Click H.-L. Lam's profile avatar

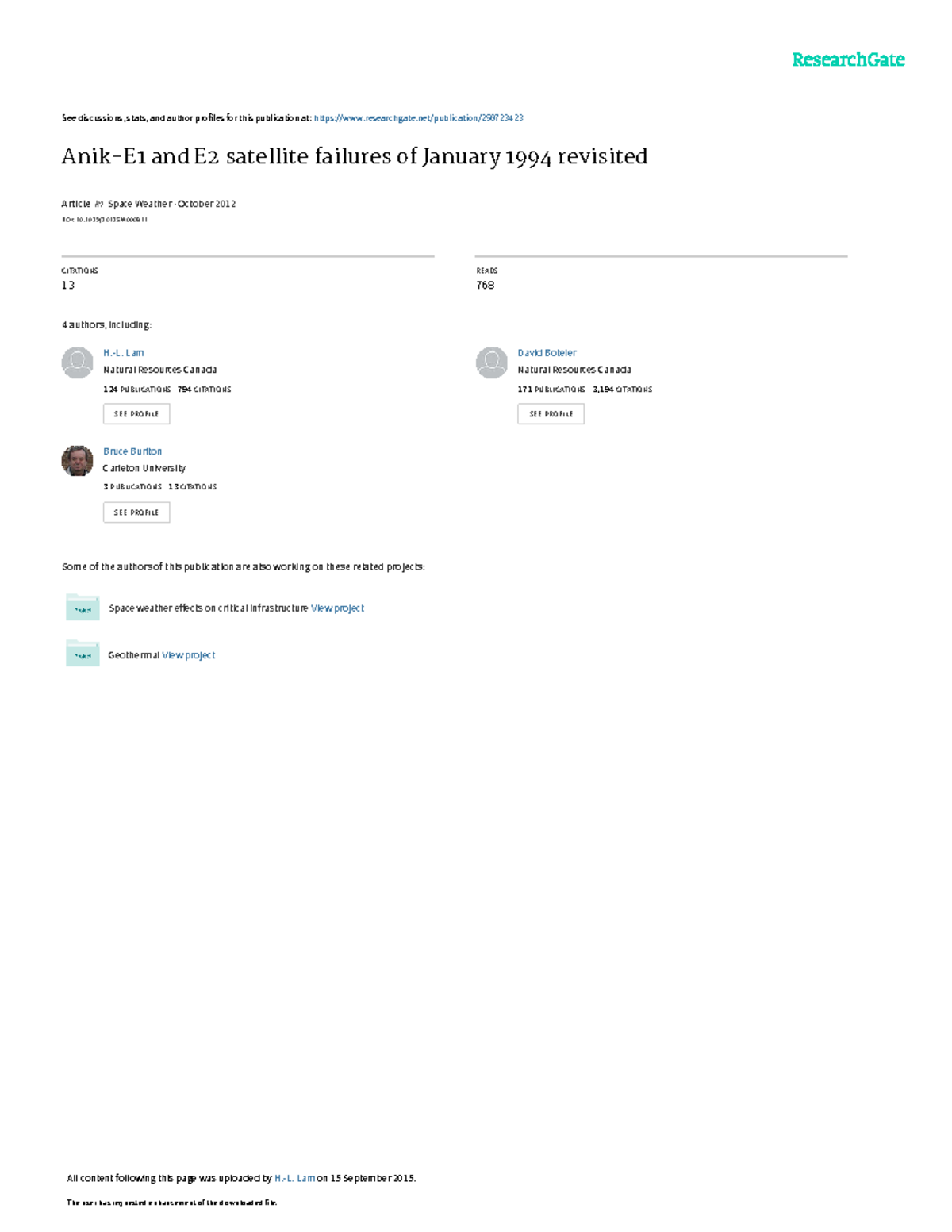tap(77, 363)
